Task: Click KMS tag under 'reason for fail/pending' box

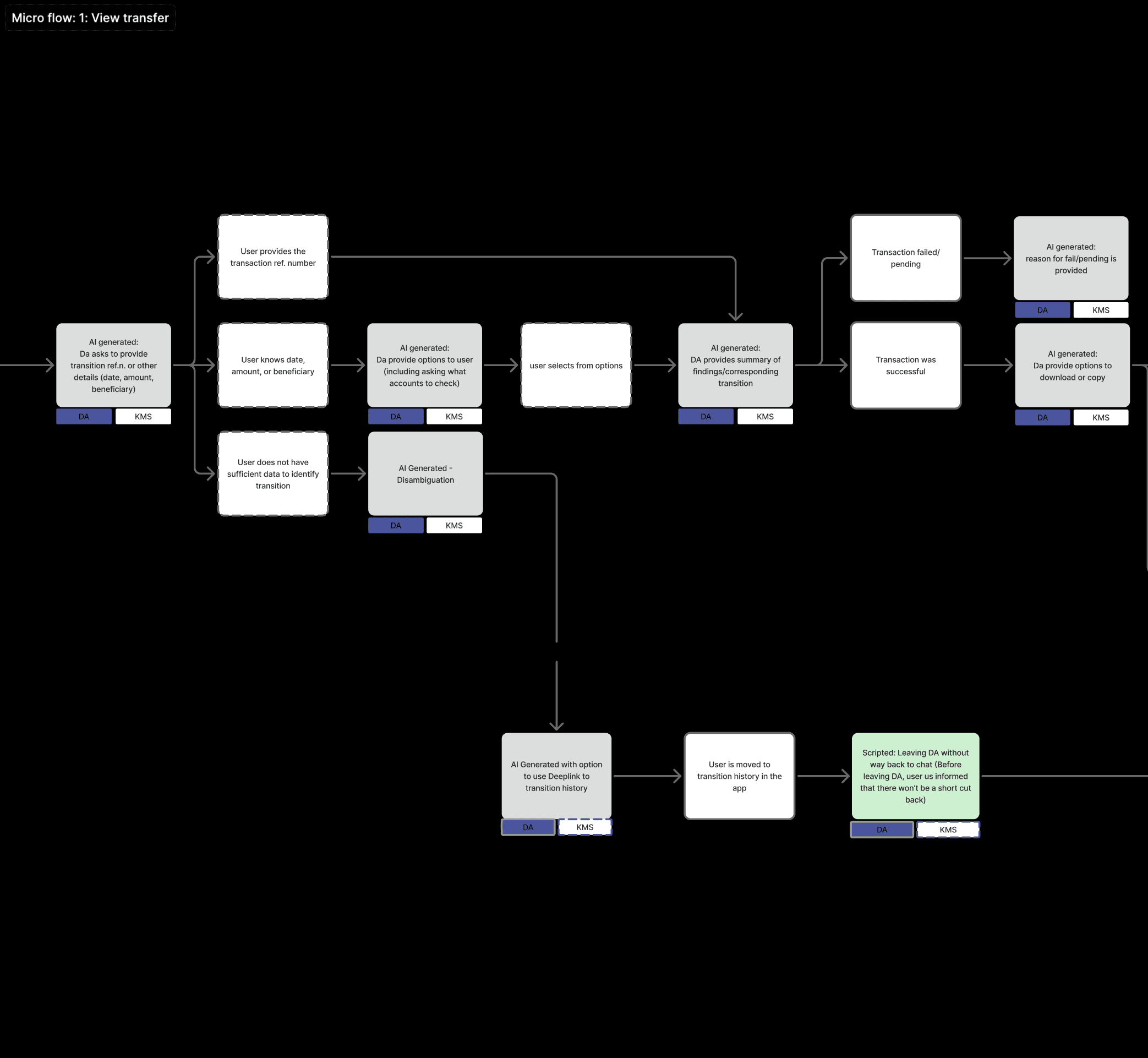Action: (x=1100, y=310)
